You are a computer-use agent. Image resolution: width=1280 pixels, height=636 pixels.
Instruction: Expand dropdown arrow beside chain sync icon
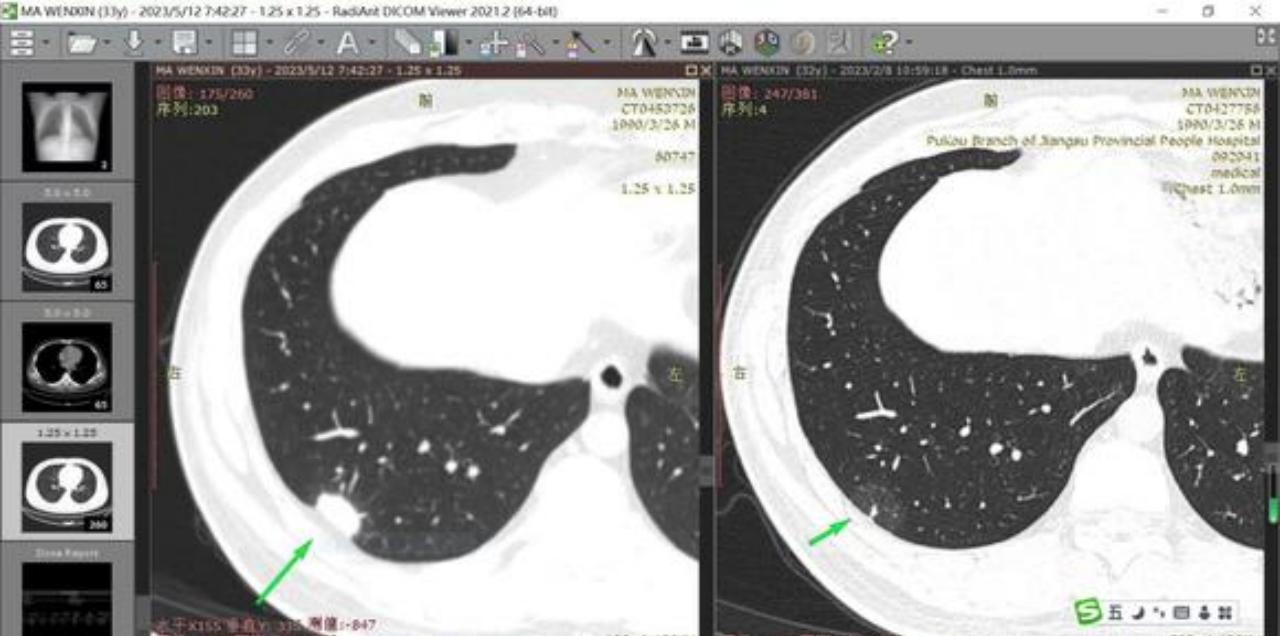tap(321, 43)
